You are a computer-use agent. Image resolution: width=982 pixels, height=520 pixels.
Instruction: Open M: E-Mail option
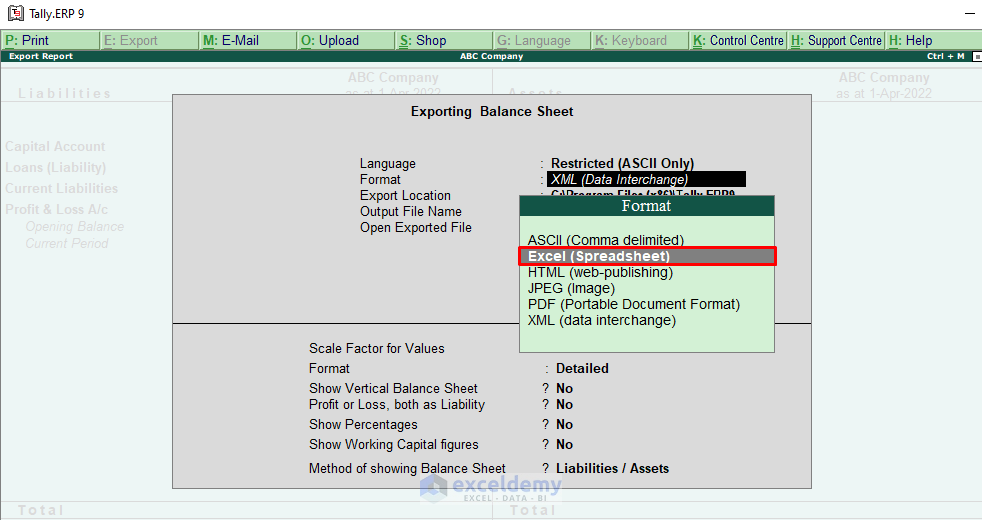(247, 41)
